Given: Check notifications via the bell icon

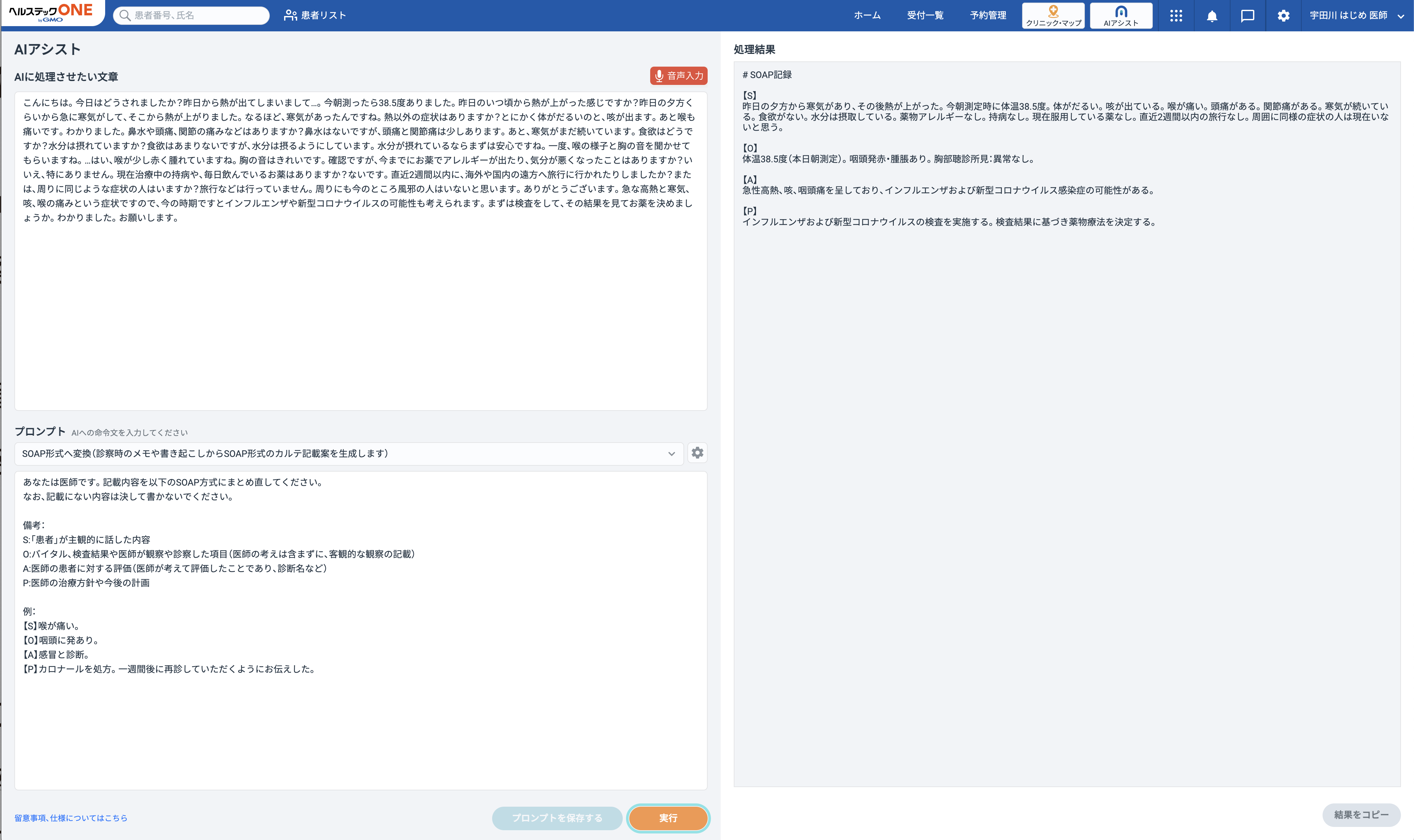Looking at the screenshot, I should coord(1212,15).
